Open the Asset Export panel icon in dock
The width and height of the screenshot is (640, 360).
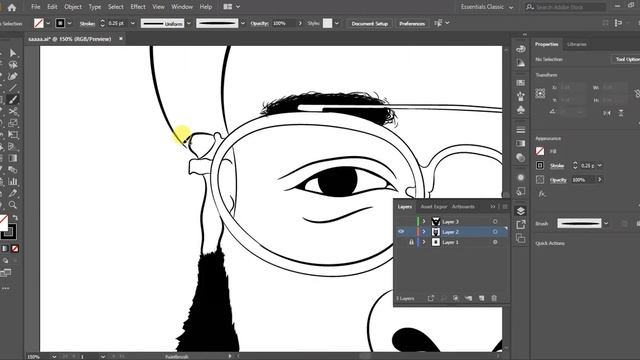click(x=520, y=224)
